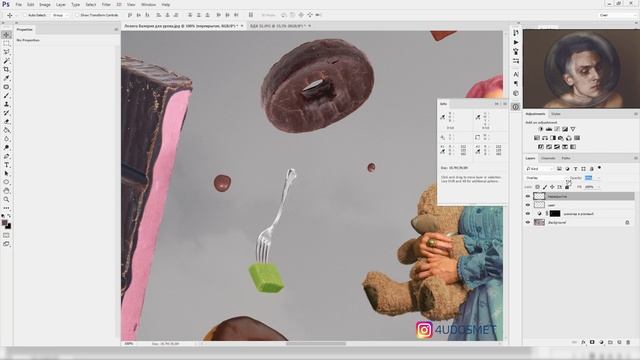Select the Brush tool
640x360 pixels.
click(x=6, y=96)
